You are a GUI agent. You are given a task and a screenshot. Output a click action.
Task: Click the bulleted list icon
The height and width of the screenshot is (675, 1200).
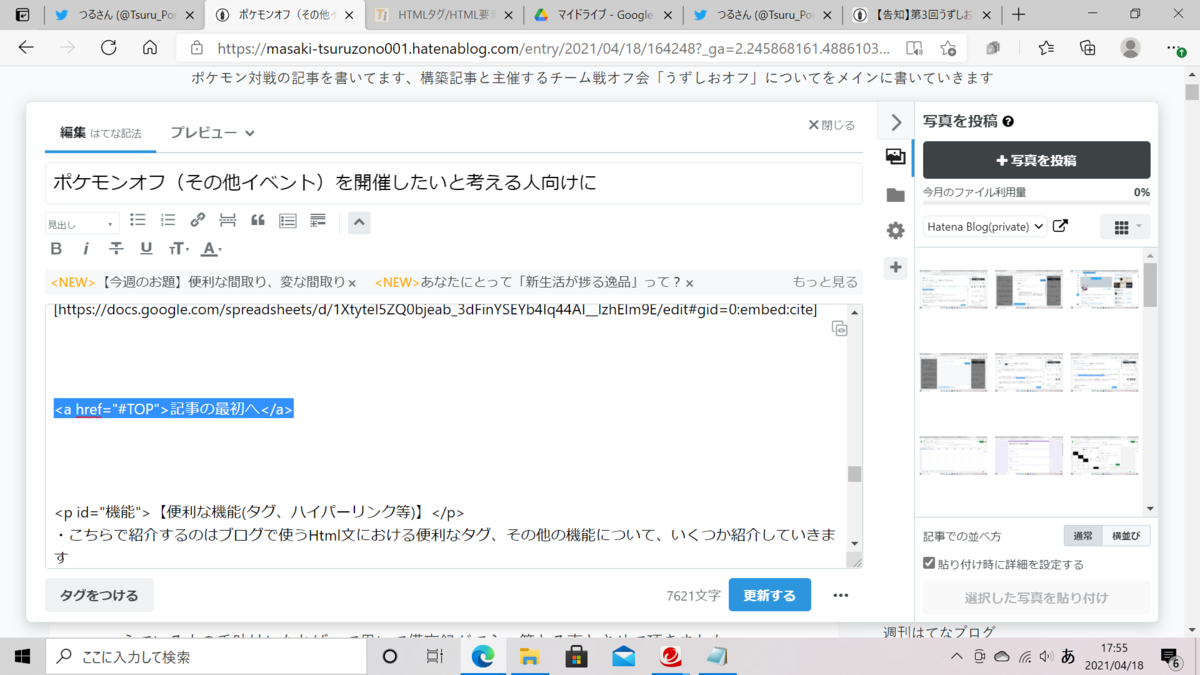coord(137,219)
